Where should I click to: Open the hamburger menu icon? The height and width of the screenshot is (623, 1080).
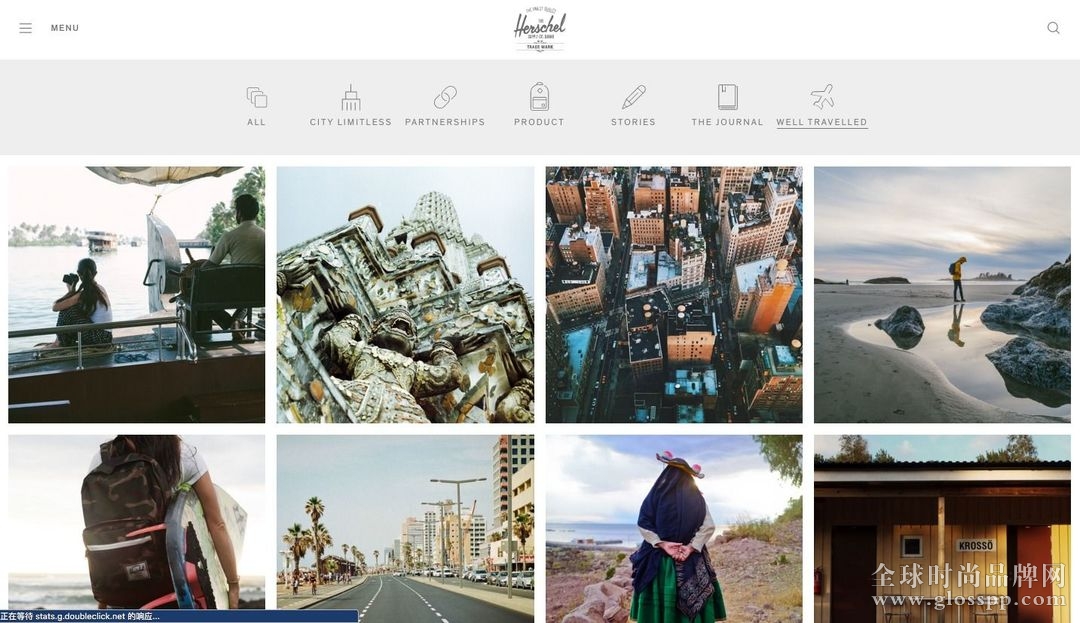pos(25,28)
